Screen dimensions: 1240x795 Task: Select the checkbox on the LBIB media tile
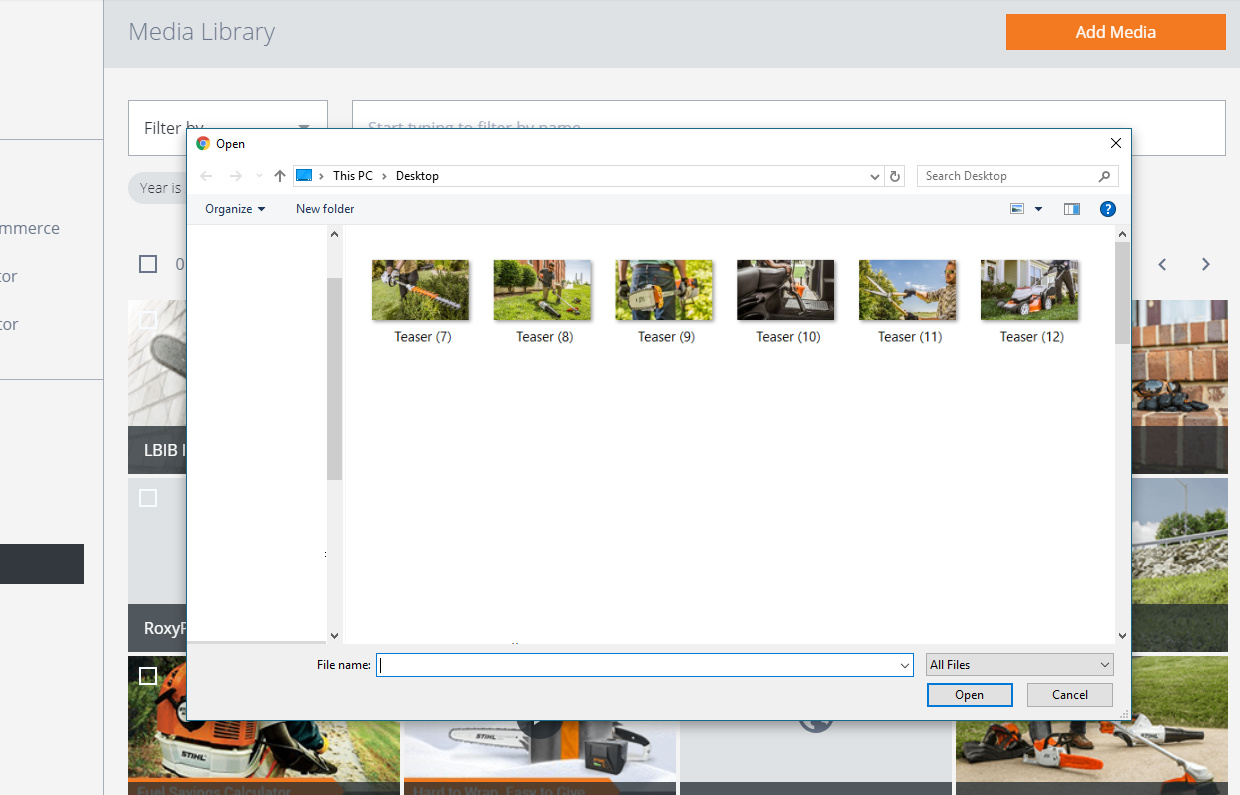(x=148, y=318)
